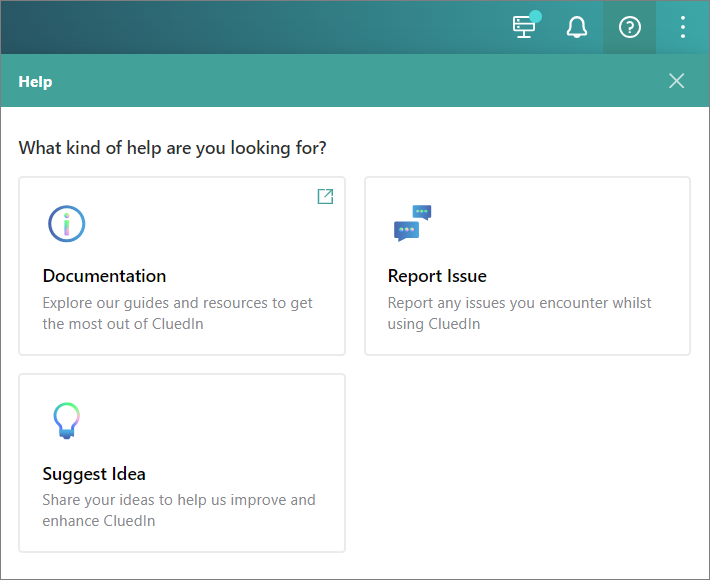Click the external link icon on Documentation card
This screenshot has width=710, height=580.
click(x=325, y=197)
